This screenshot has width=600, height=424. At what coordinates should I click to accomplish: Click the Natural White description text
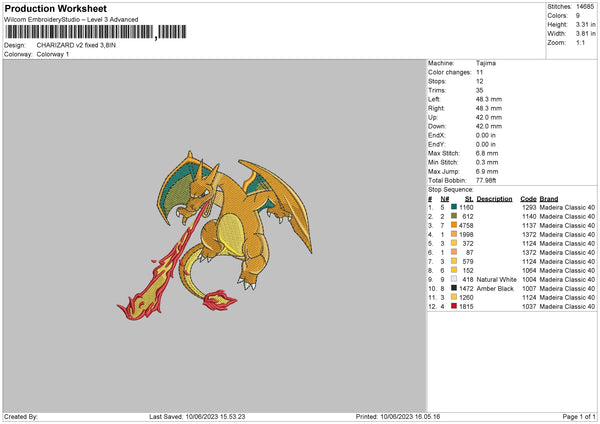[495, 279]
